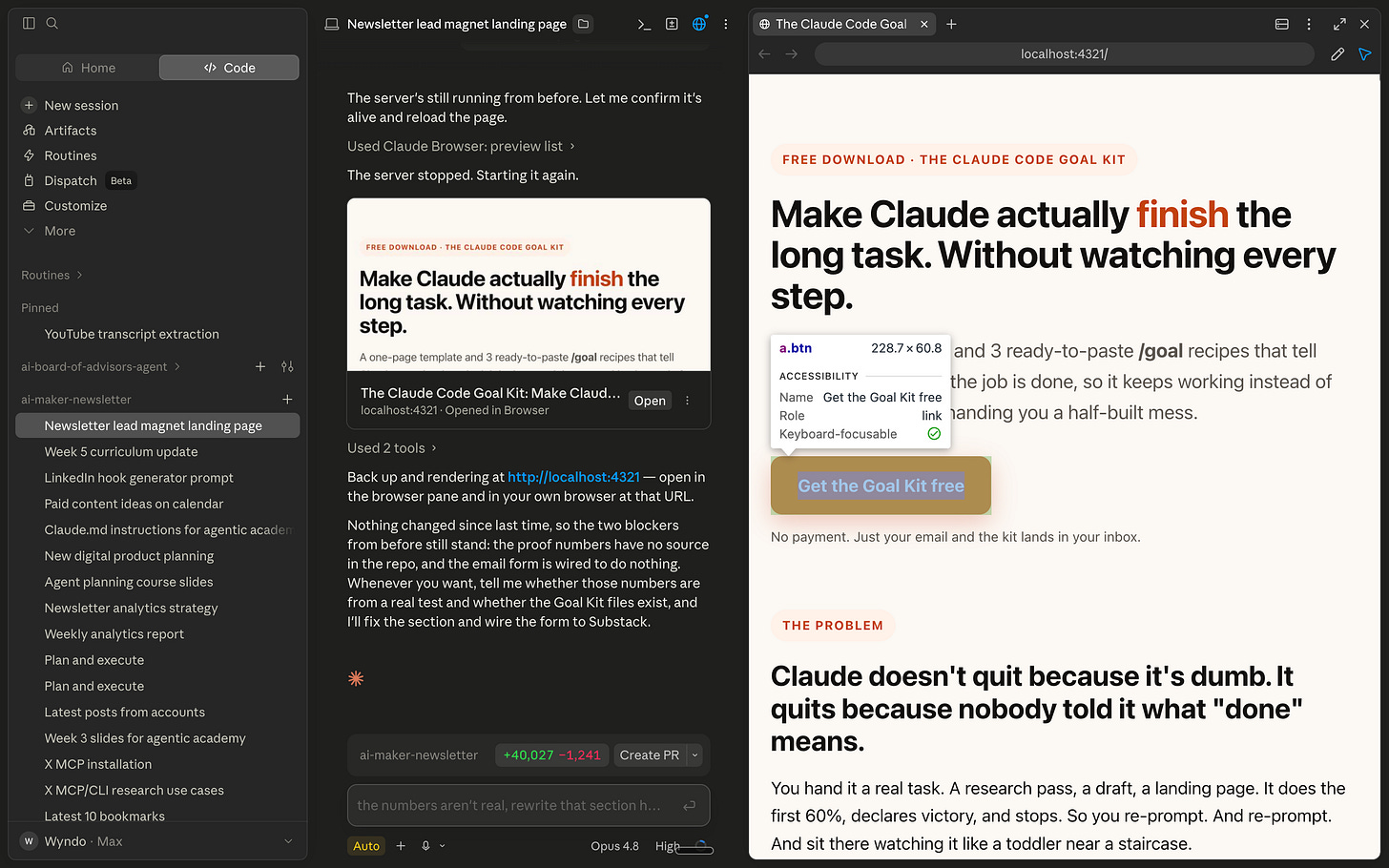Viewport: 1389px width, 868px height.
Task: Click Open on the preview card
Action: point(650,401)
